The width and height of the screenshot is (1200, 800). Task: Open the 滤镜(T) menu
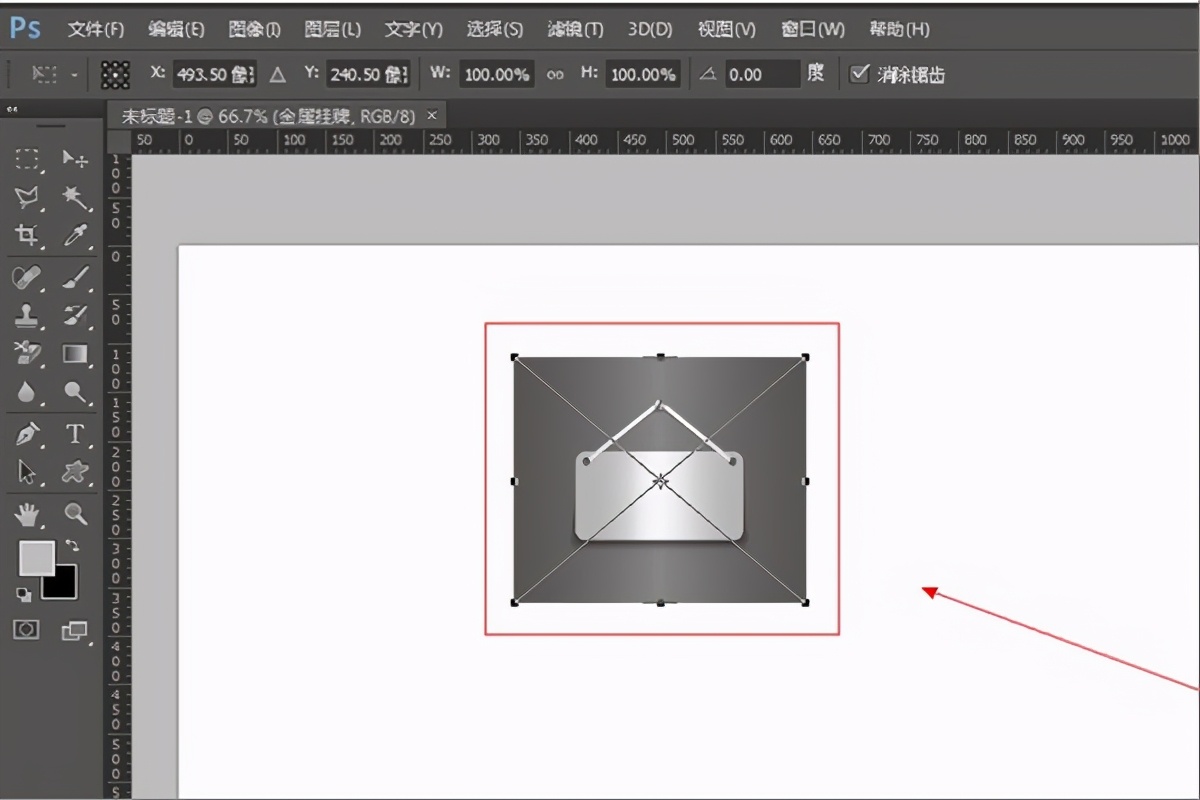pos(575,29)
